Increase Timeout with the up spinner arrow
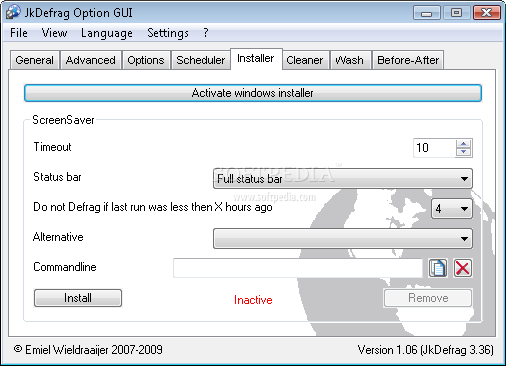The image size is (506, 366). 463,143
